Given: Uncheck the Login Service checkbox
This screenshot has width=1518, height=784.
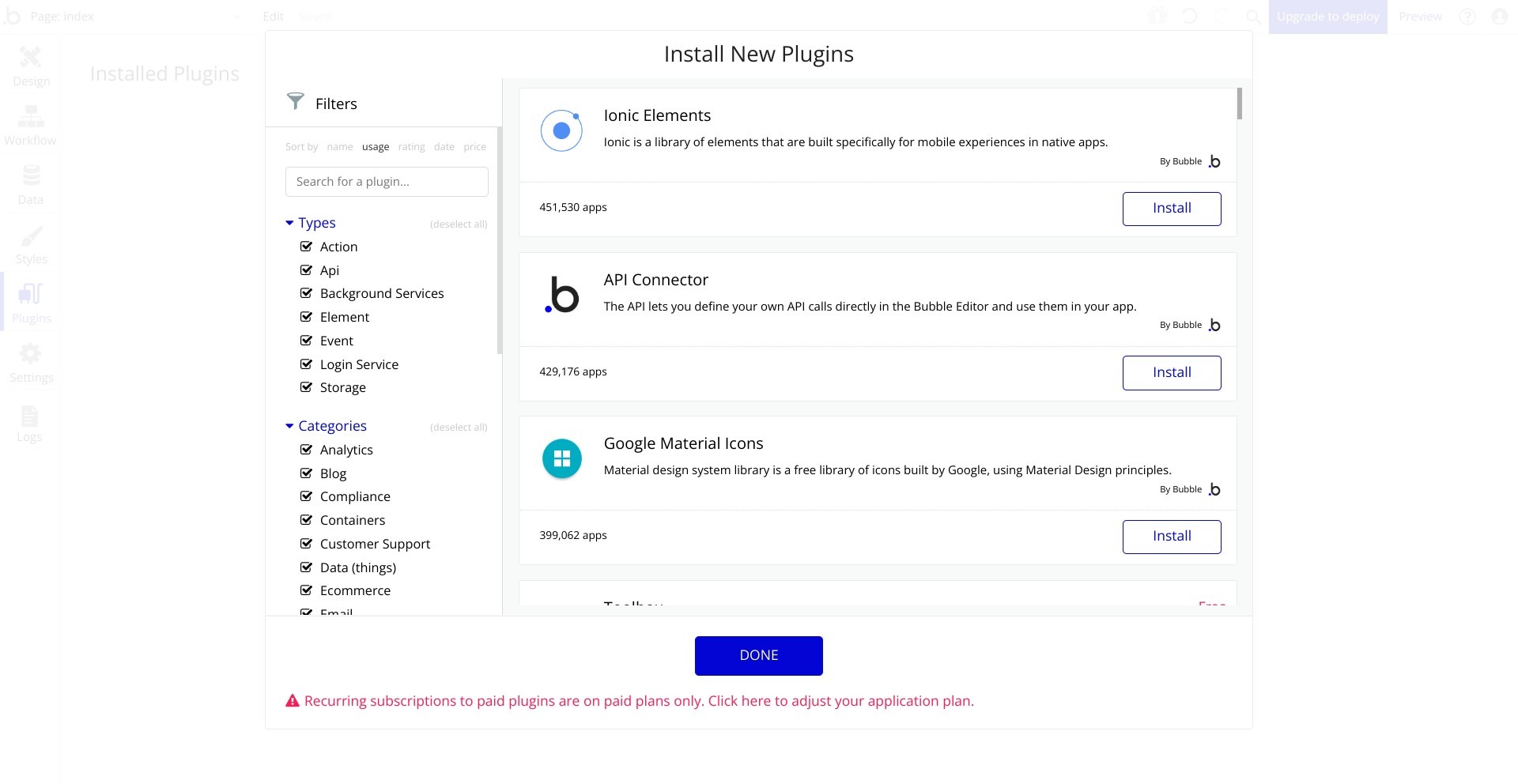Looking at the screenshot, I should [x=306, y=364].
